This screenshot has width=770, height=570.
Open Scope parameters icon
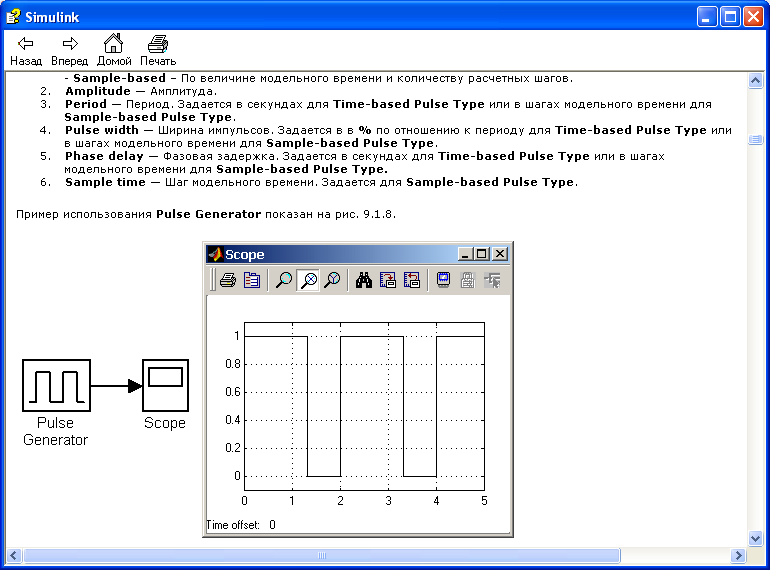pyautogui.click(x=252, y=280)
